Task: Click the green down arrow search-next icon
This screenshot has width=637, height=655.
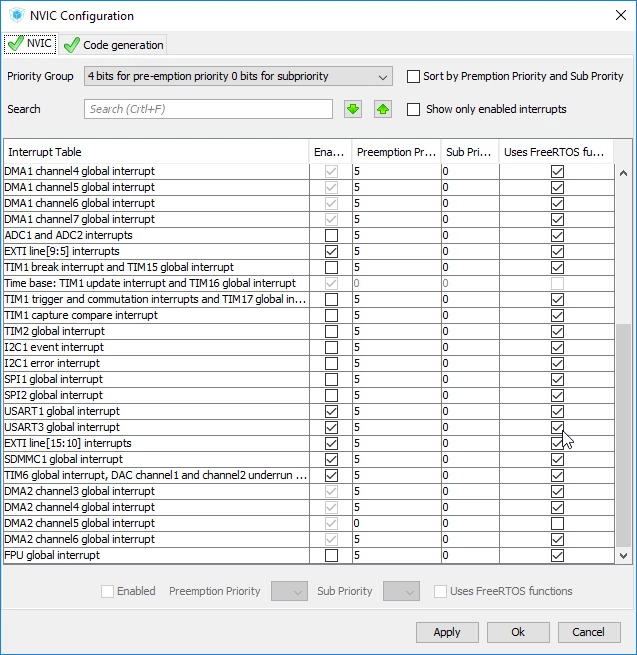Action: click(x=353, y=109)
